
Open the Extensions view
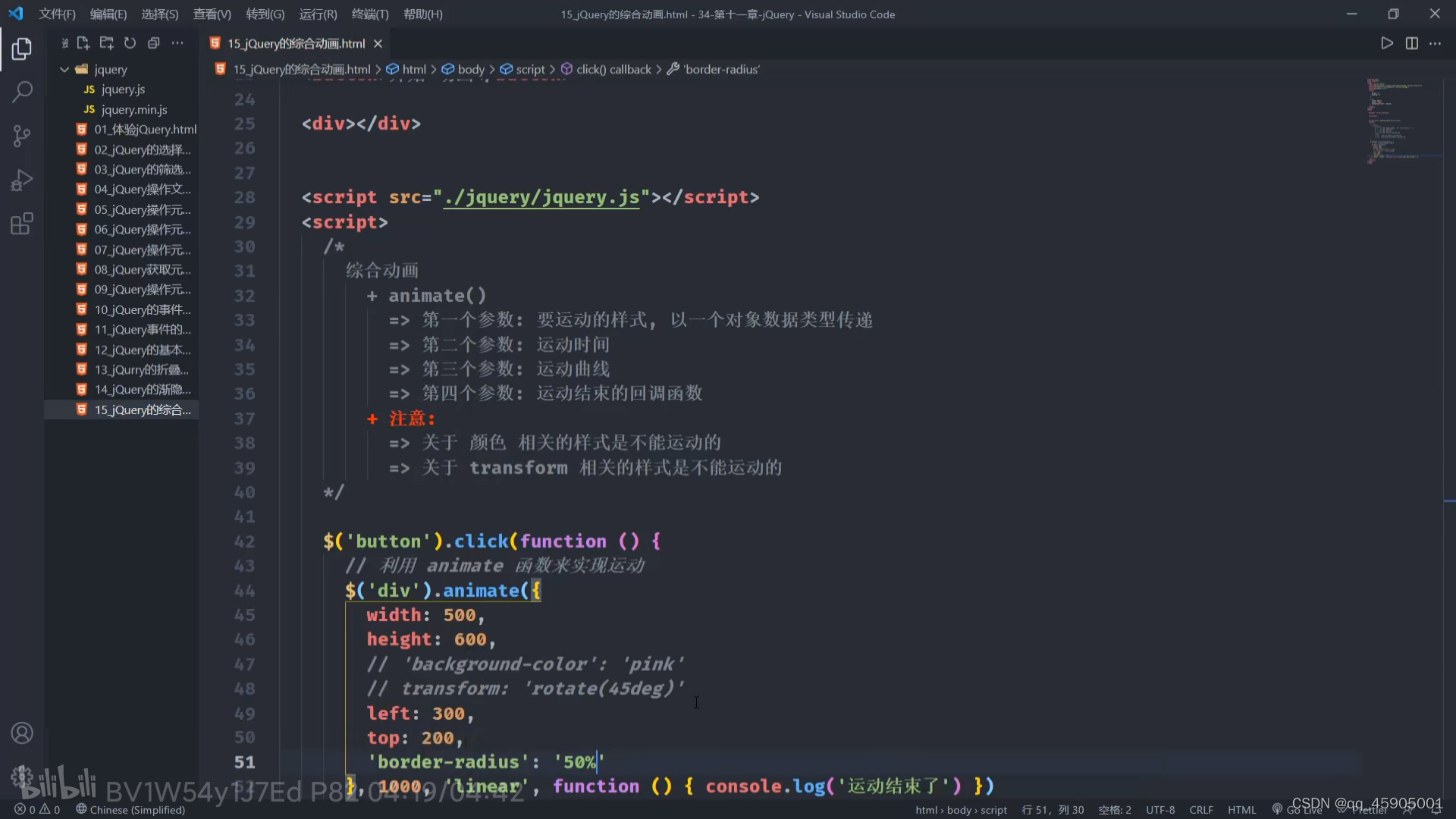click(x=21, y=224)
